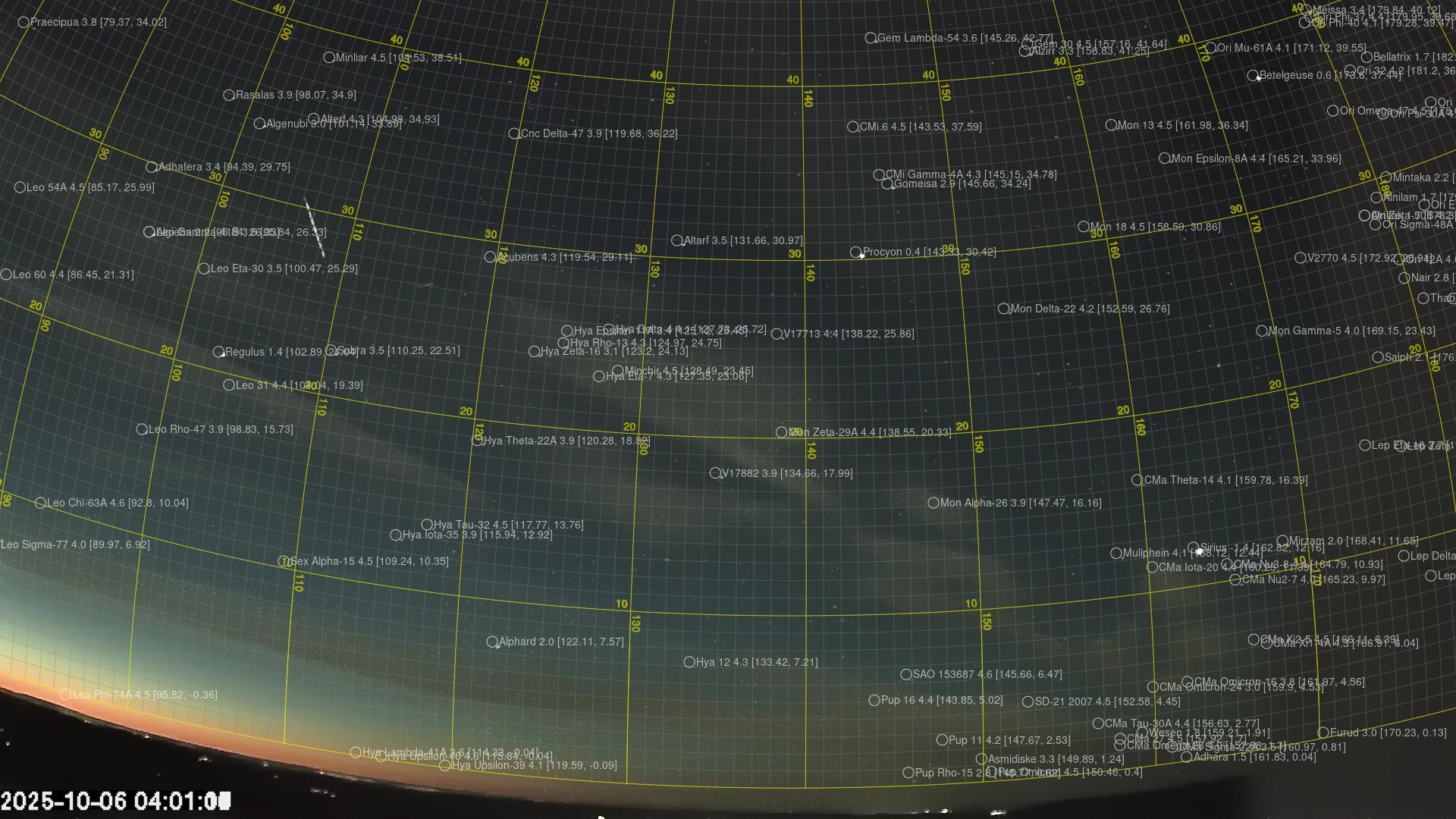
Task: Click the bright dashed satellite streak
Action: [315, 227]
